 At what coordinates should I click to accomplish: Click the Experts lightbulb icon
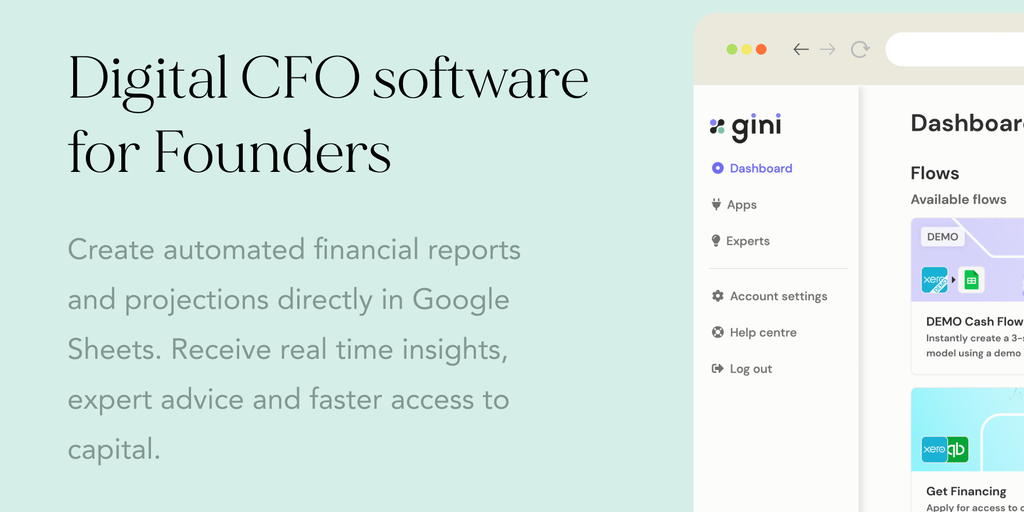point(717,241)
